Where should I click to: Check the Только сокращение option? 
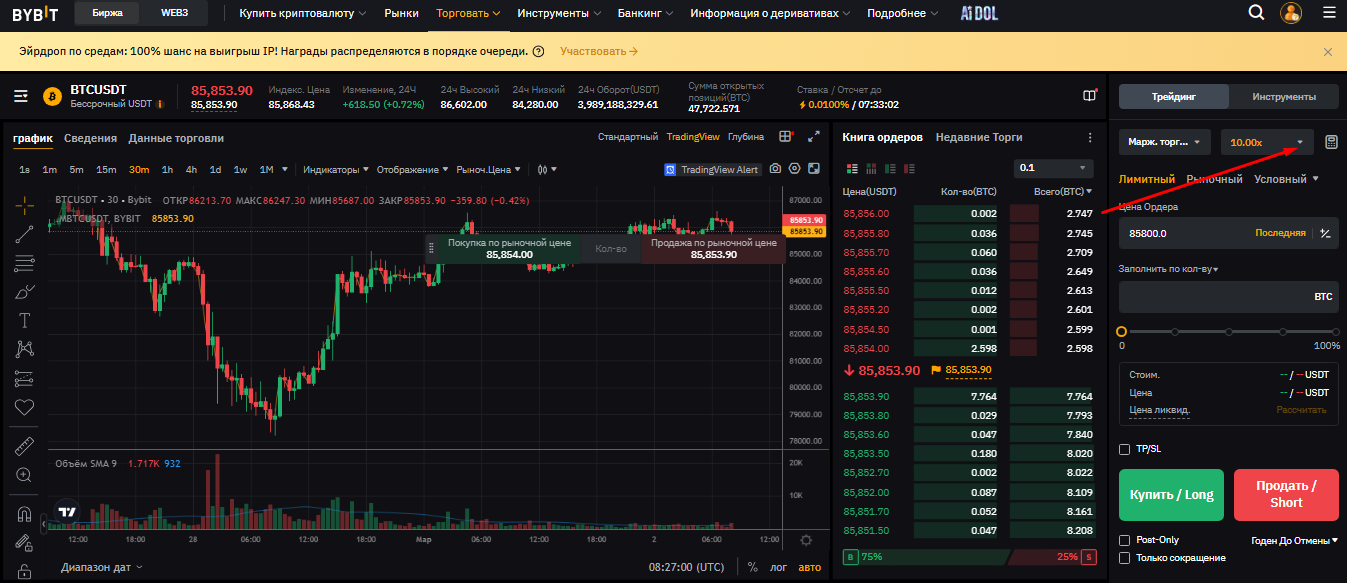(x=1125, y=557)
